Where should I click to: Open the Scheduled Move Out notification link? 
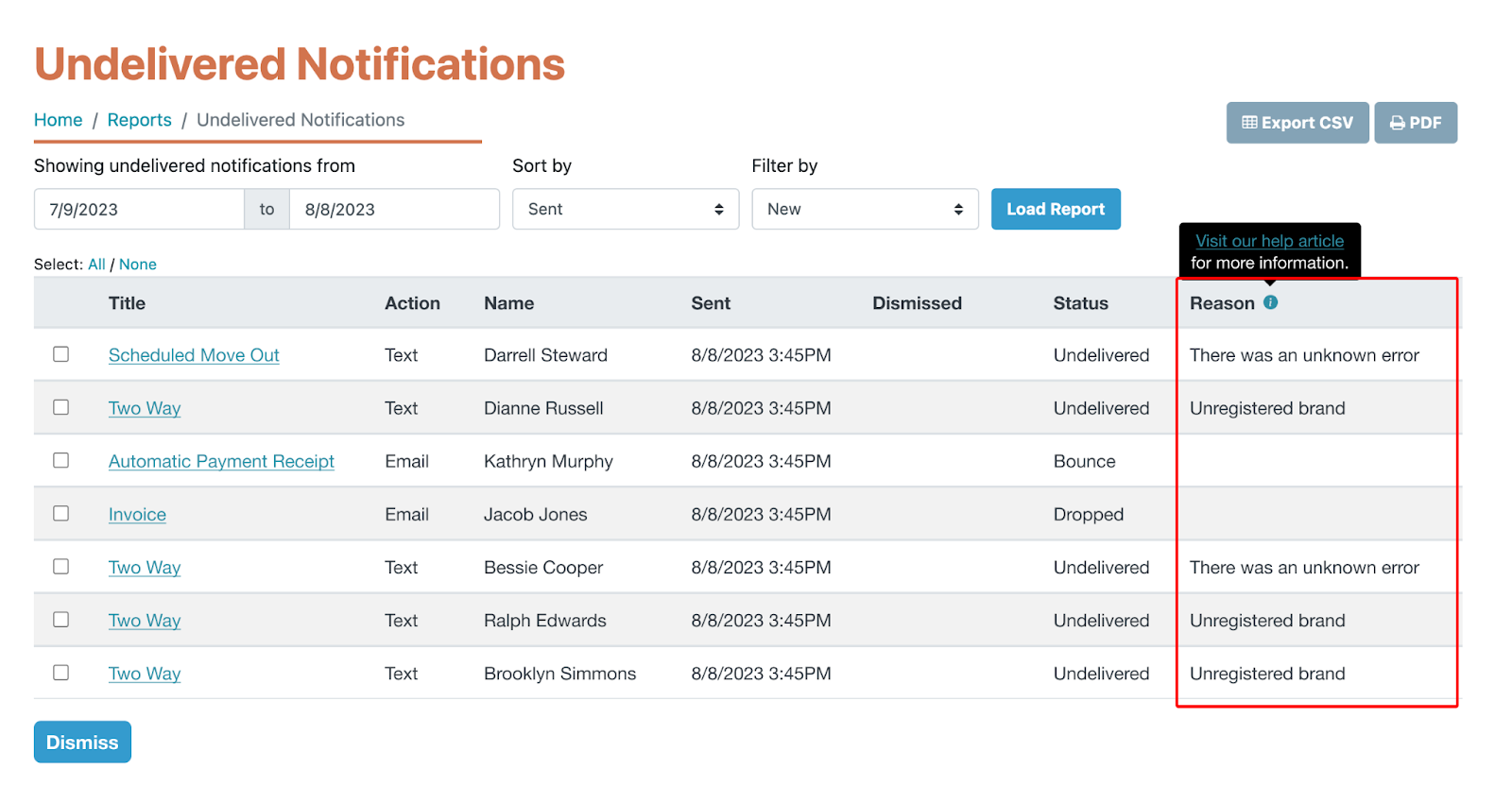point(194,355)
